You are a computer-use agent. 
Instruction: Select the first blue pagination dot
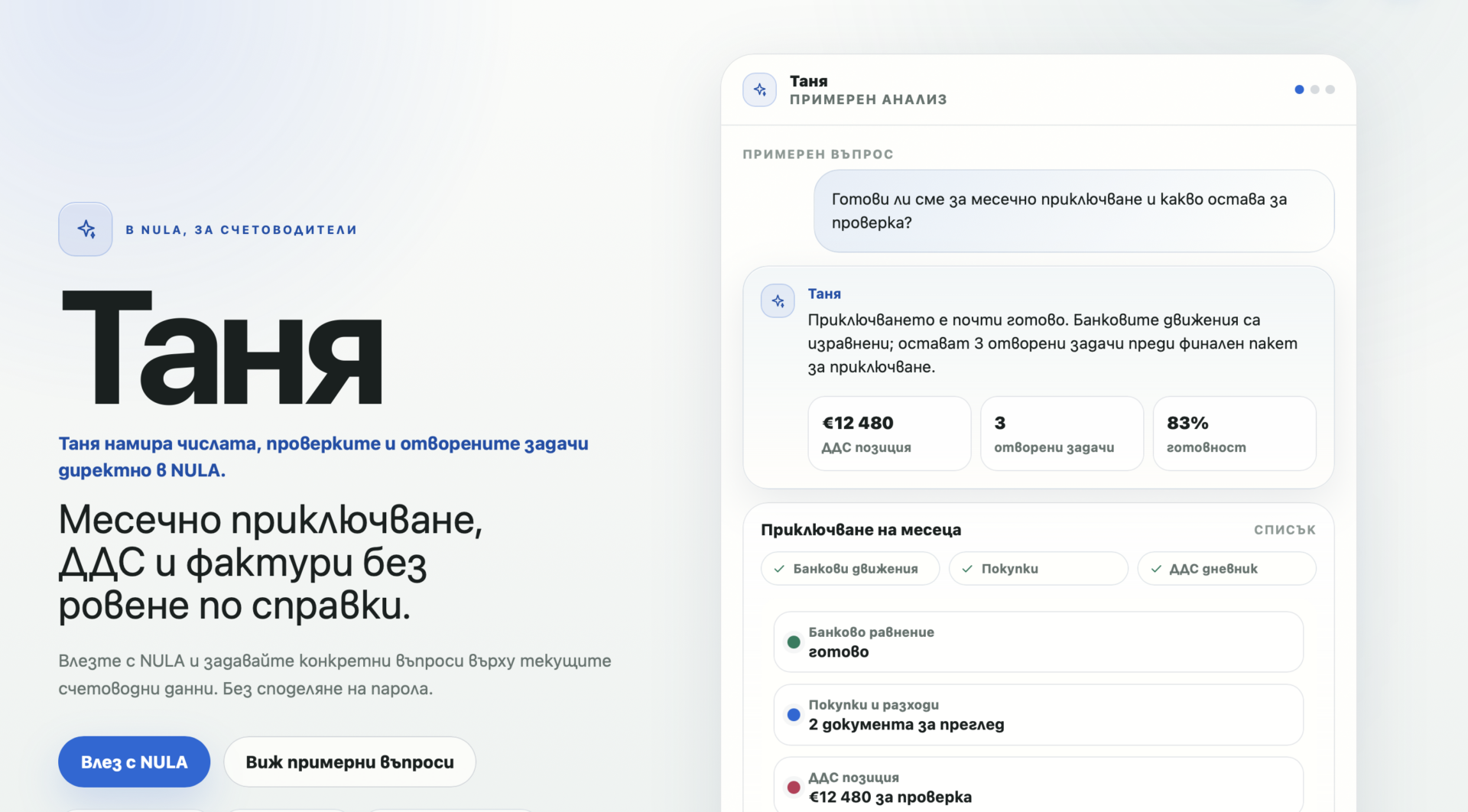click(x=1299, y=89)
